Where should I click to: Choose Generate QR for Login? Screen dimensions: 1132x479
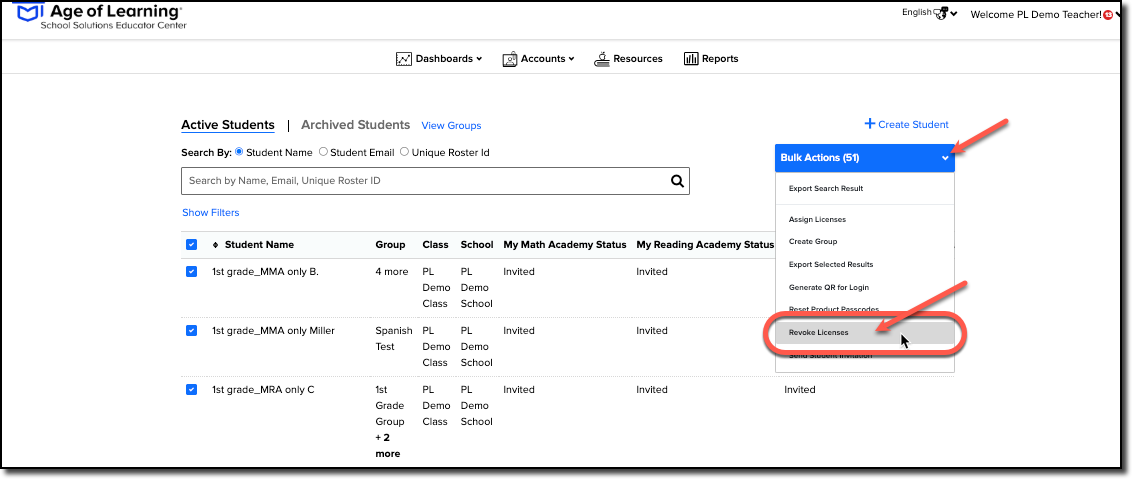point(829,288)
